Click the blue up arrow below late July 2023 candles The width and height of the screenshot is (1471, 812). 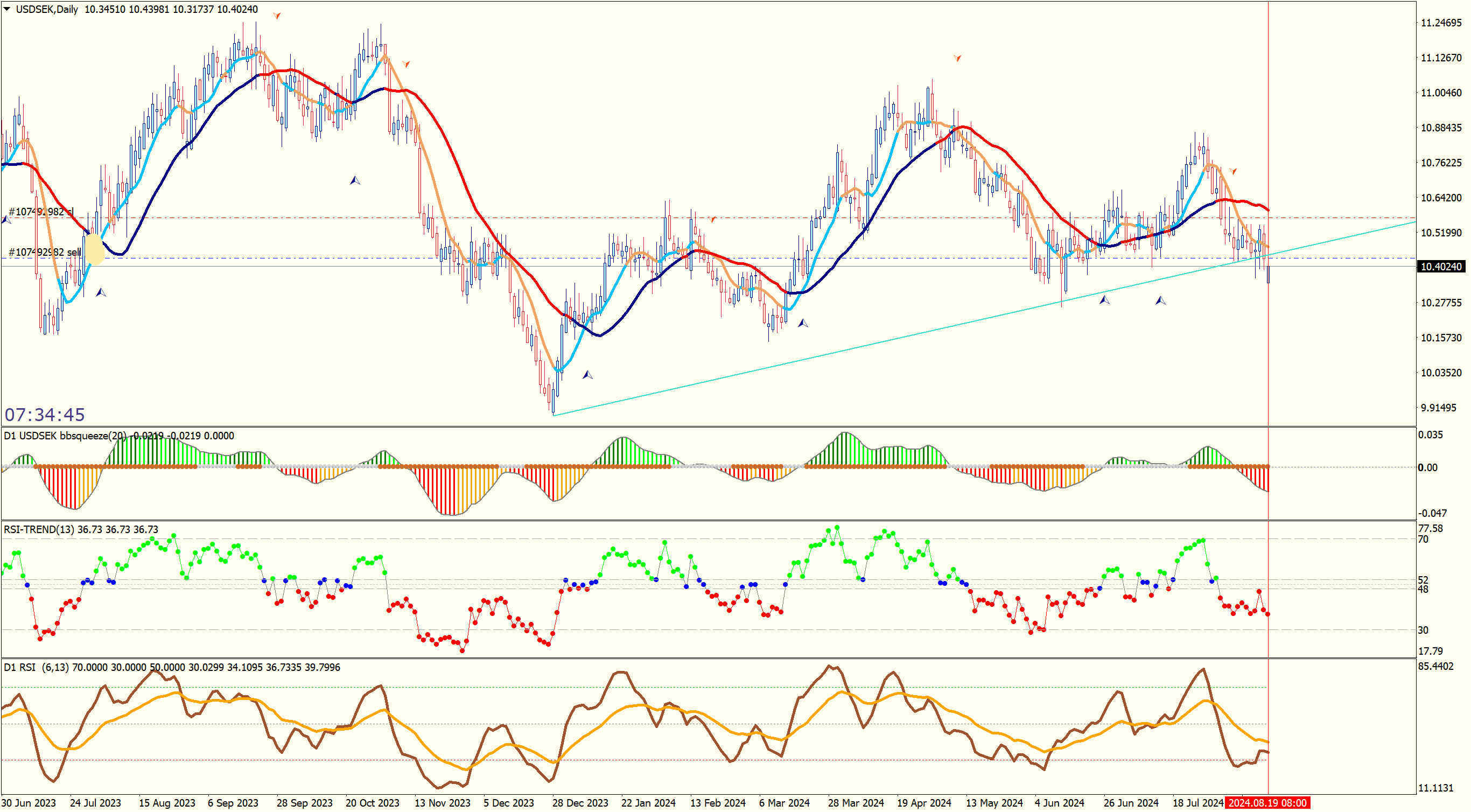pos(101,292)
